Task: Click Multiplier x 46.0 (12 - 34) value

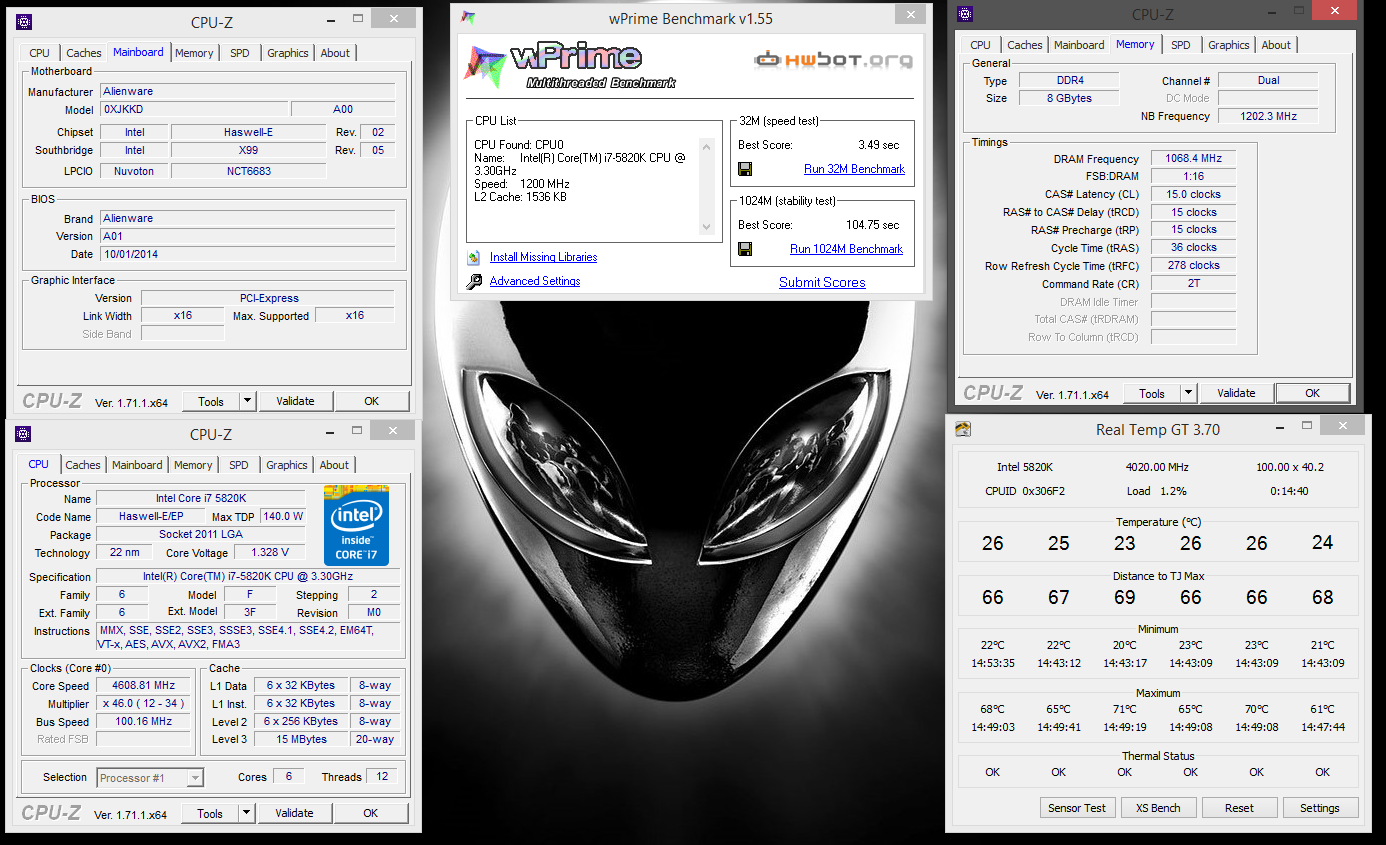Action: (x=143, y=703)
